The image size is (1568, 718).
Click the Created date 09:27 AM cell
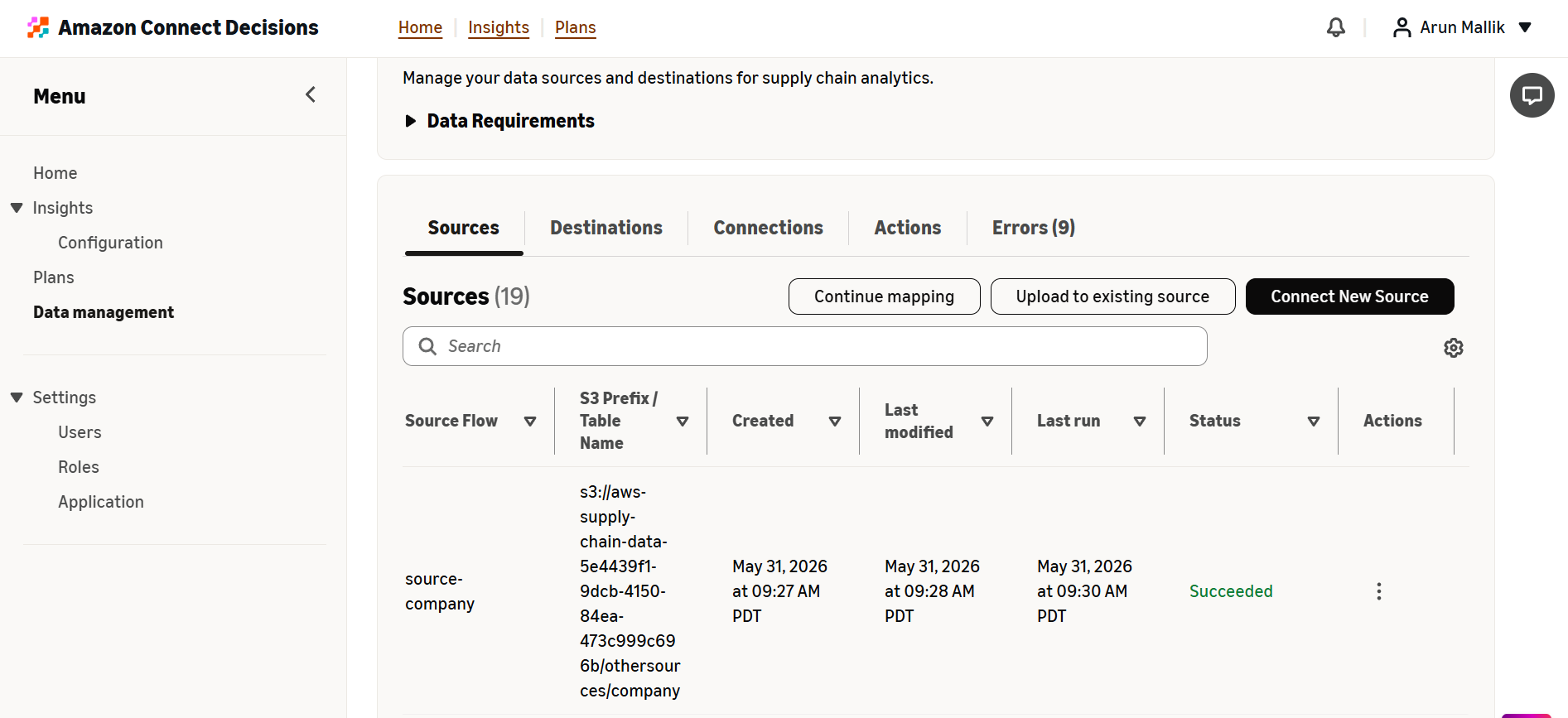(779, 591)
